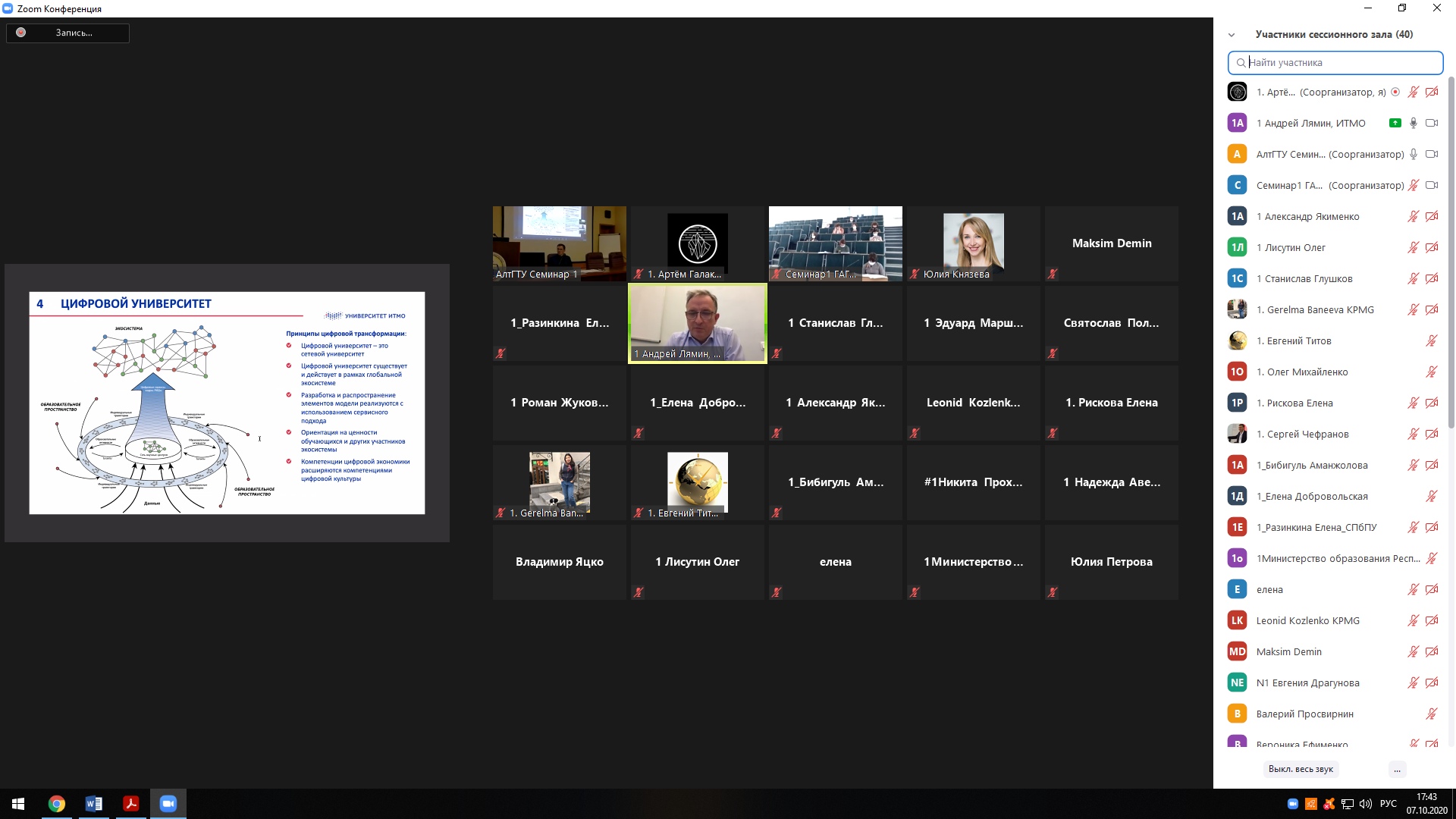
Task: Select the 1 Эдуард Марш... tile
Action: coord(974,323)
